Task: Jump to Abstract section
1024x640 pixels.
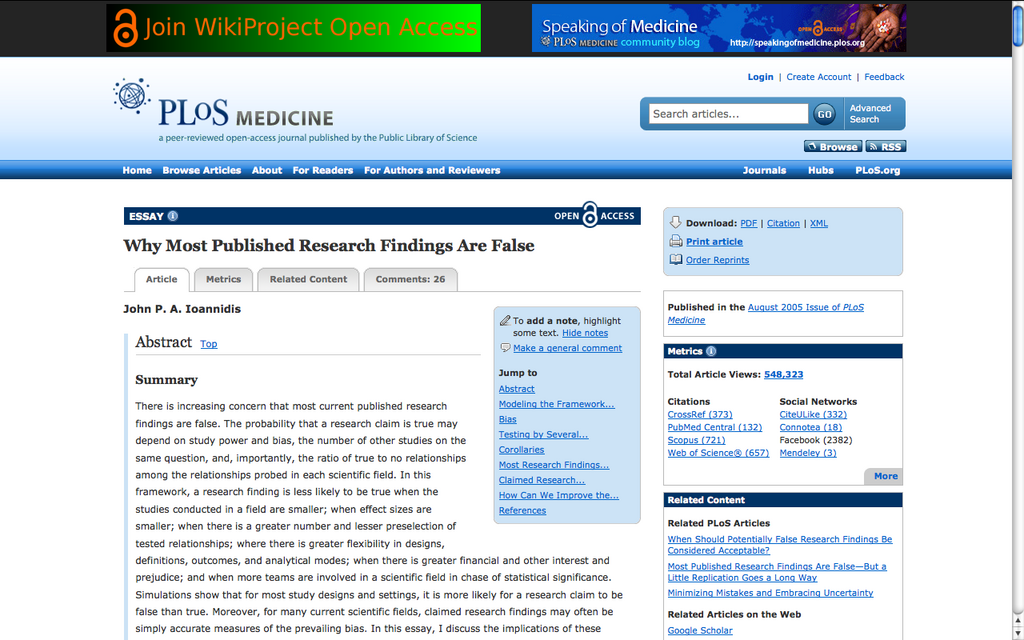Action: 517,389
